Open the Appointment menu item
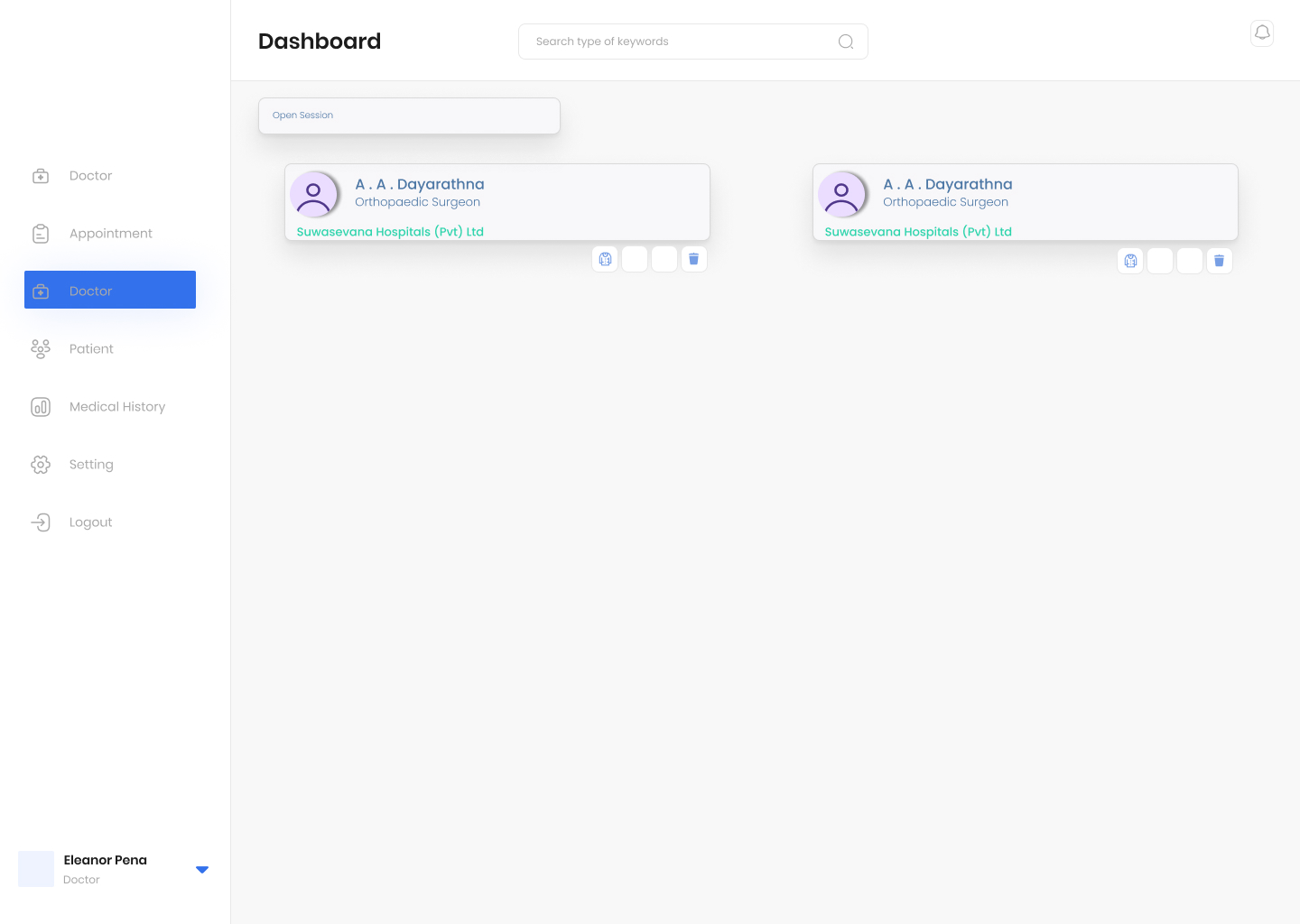This screenshot has width=1300, height=924. click(x=110, y=234)
